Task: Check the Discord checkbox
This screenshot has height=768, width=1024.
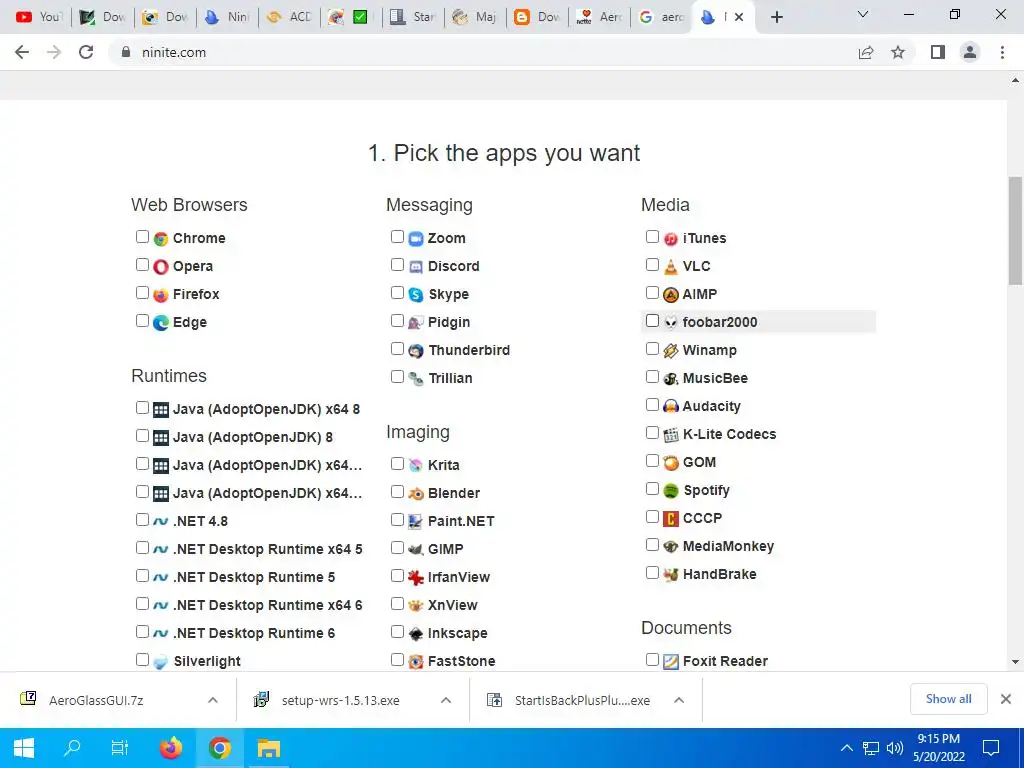Action: point(397,264)
